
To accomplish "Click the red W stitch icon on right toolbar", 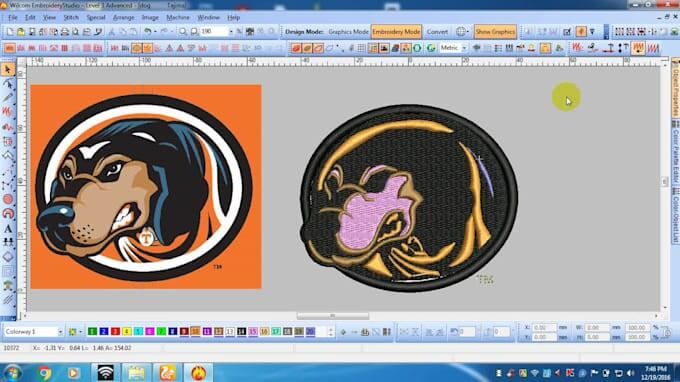I will pyautogui.click(x=577, y=47).
